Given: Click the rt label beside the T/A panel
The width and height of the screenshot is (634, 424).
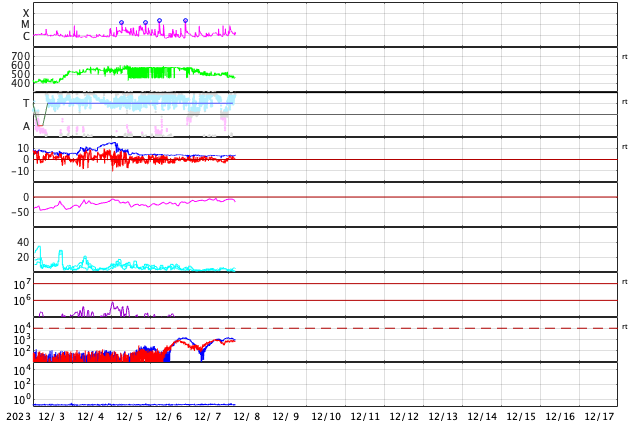Looking at the screenshot, I should (625, 102).
